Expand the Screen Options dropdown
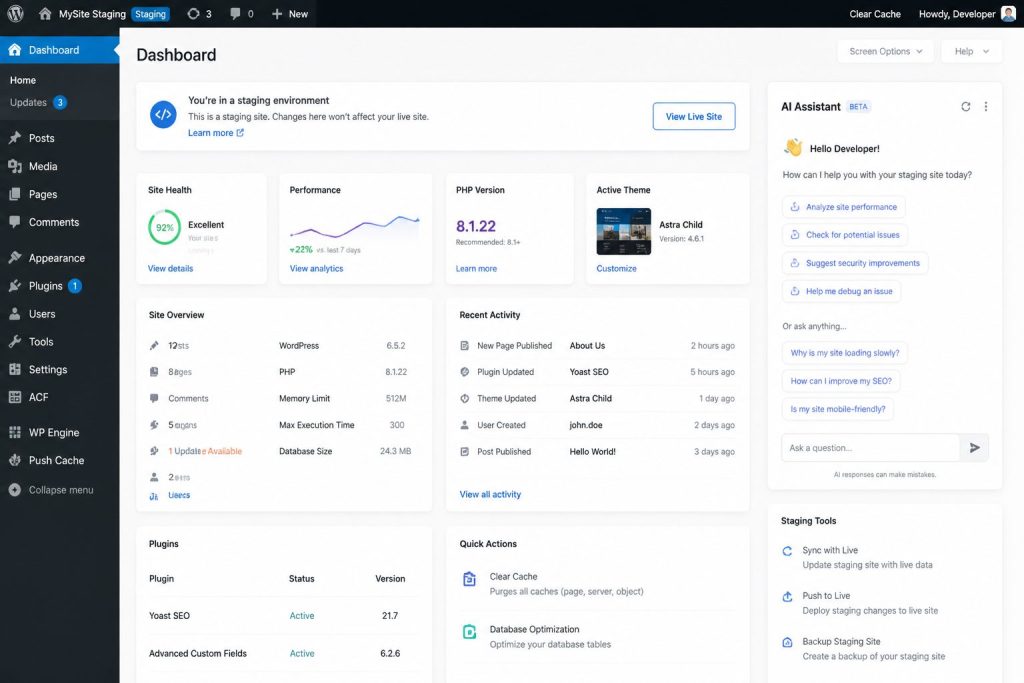 885,52
